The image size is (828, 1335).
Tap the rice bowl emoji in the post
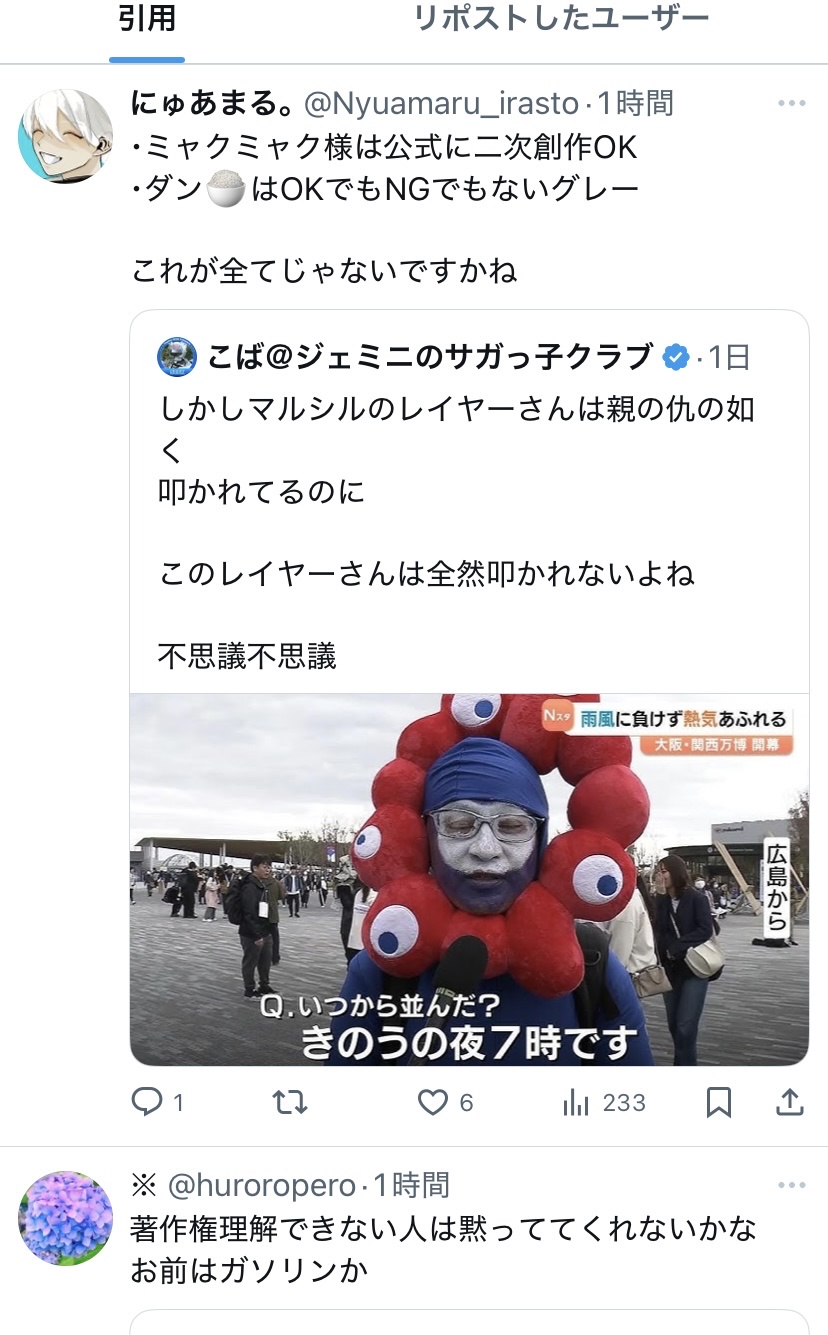[225, 190]
